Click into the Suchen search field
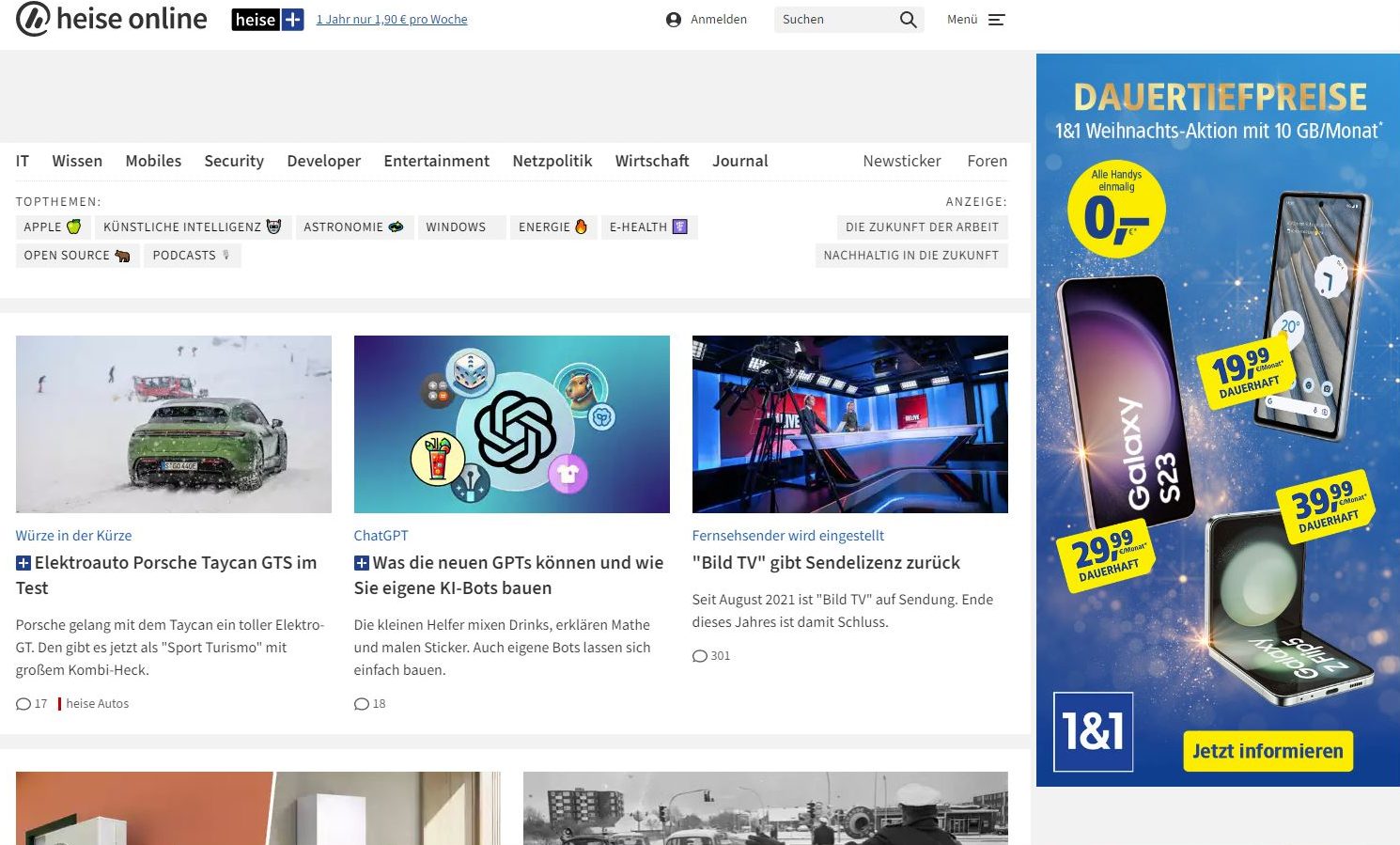 pyautogui.click(x=834, y=20)
